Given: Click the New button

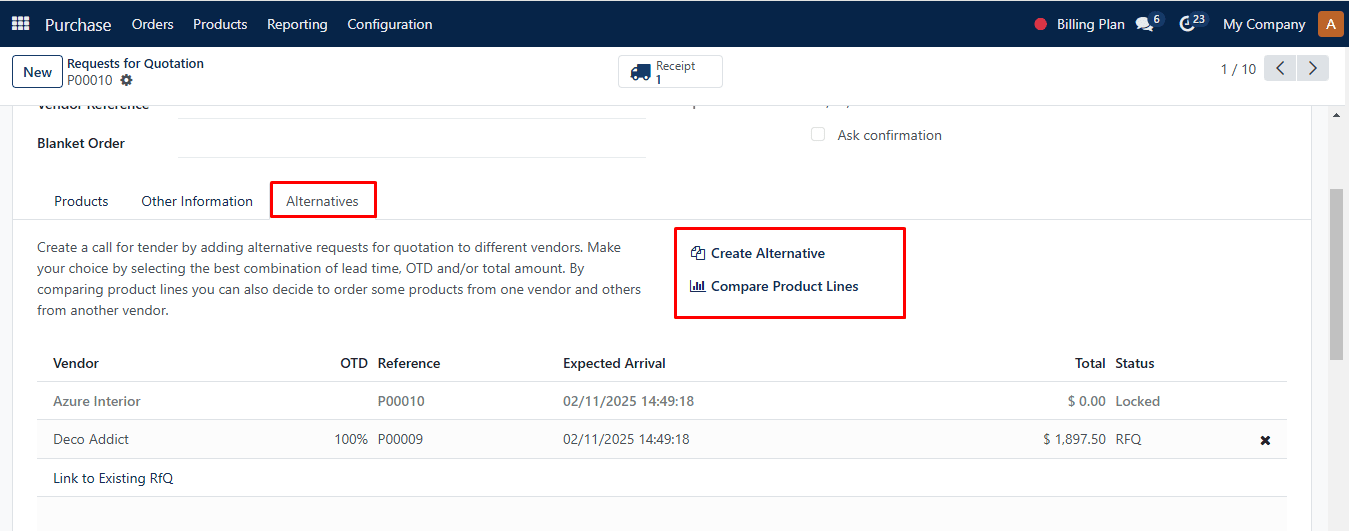Looking at the screenshot, I should click(38, 72).
